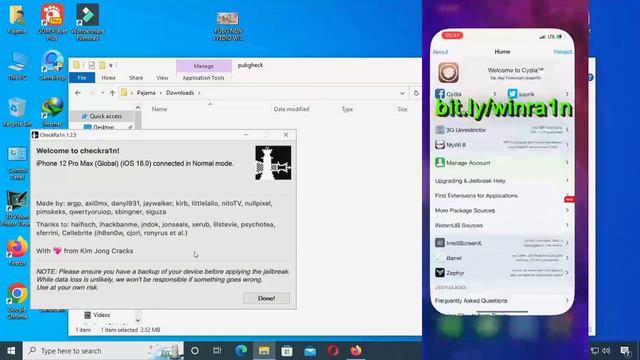The image size is (640, 360).
Task: Open More Package Sources in Cydia
Action: [x=502, y=211]
